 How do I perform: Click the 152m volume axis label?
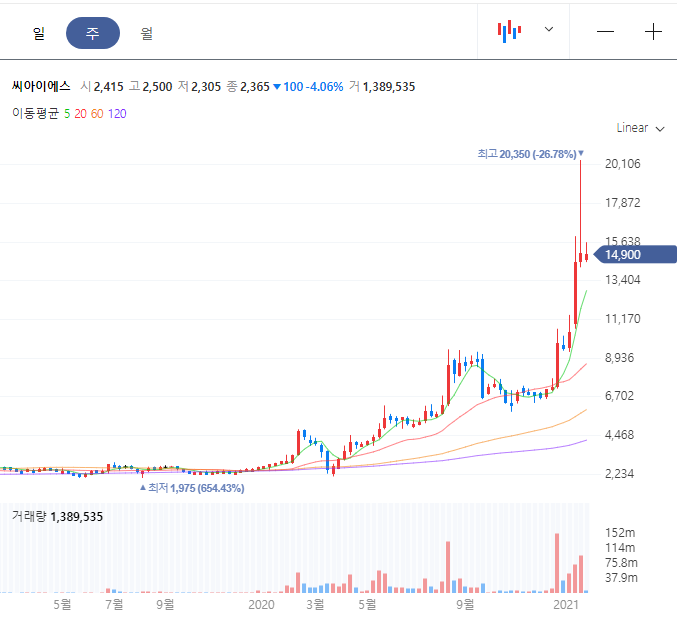point(620,533)
